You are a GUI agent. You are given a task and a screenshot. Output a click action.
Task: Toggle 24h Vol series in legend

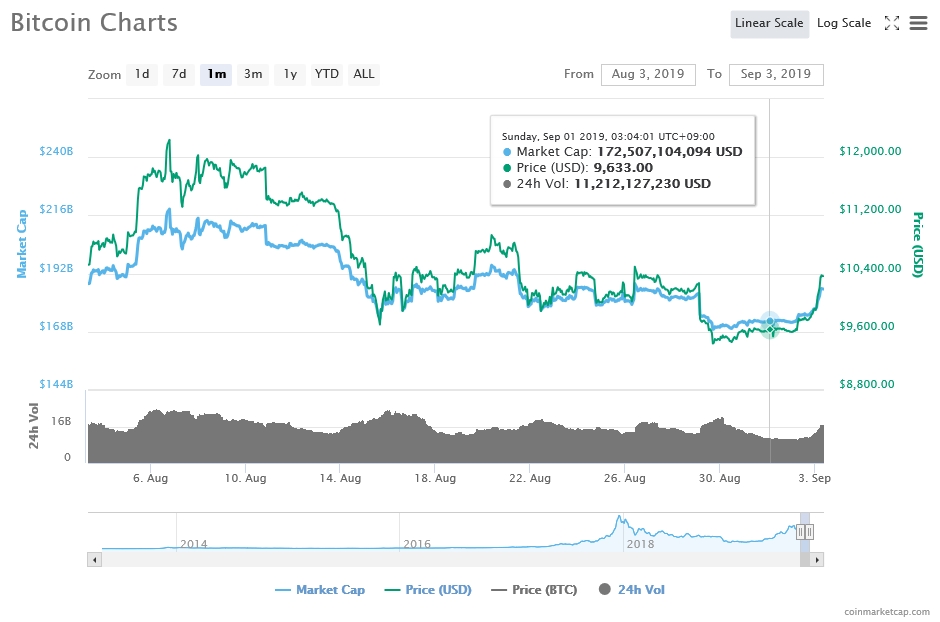click(x=631, y=590)
